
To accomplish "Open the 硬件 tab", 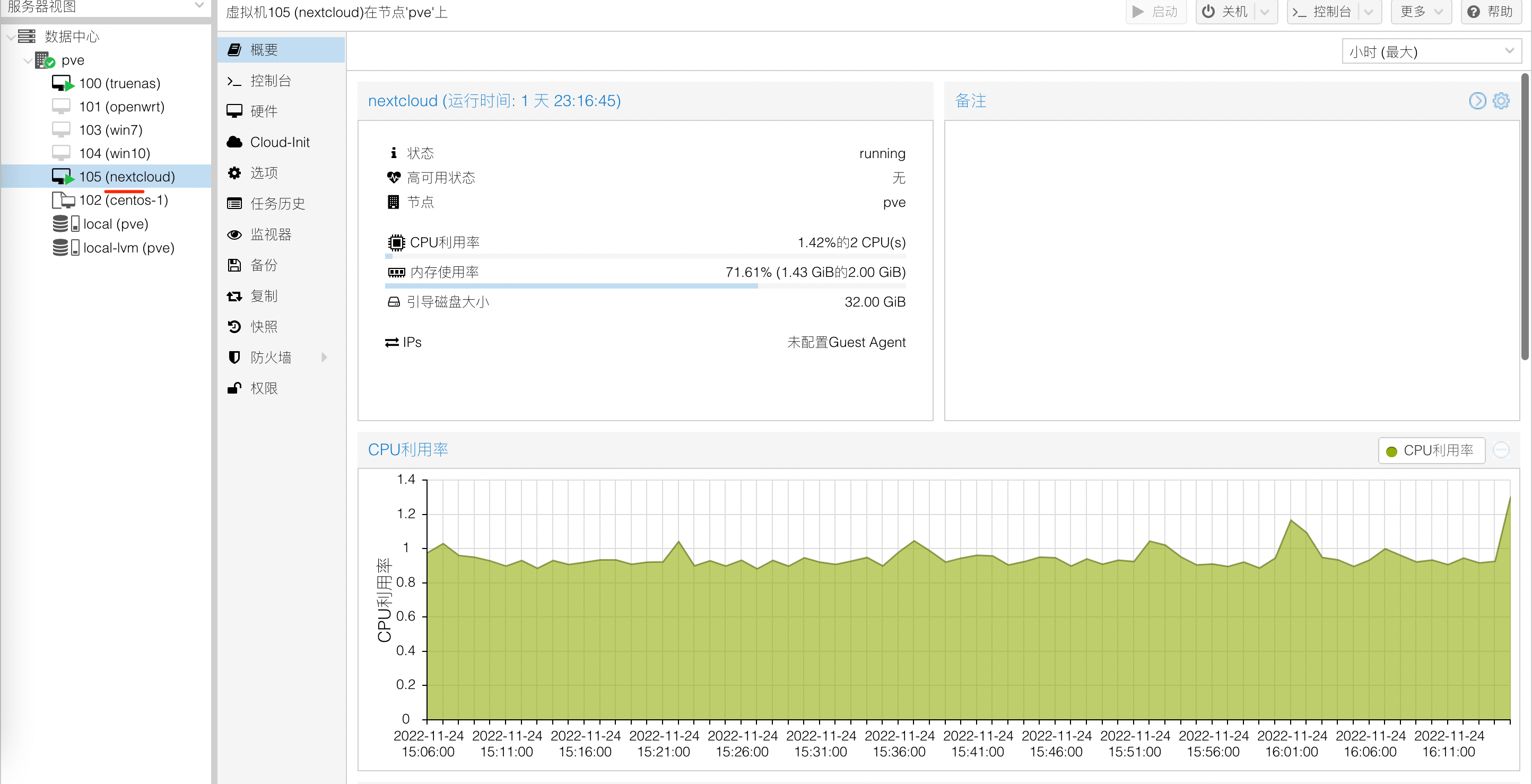I will [x=264, y=111].
